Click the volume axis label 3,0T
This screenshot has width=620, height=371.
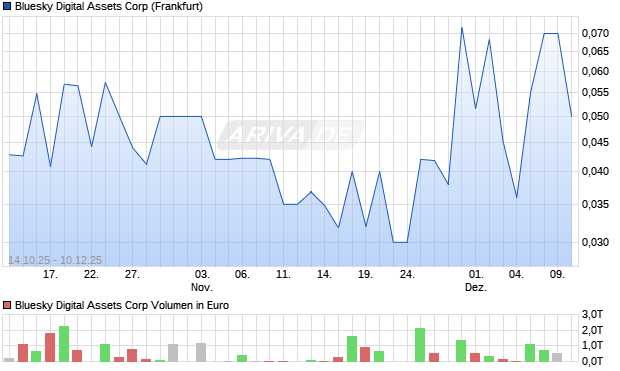pyautogui.click(x=592, y=314)
